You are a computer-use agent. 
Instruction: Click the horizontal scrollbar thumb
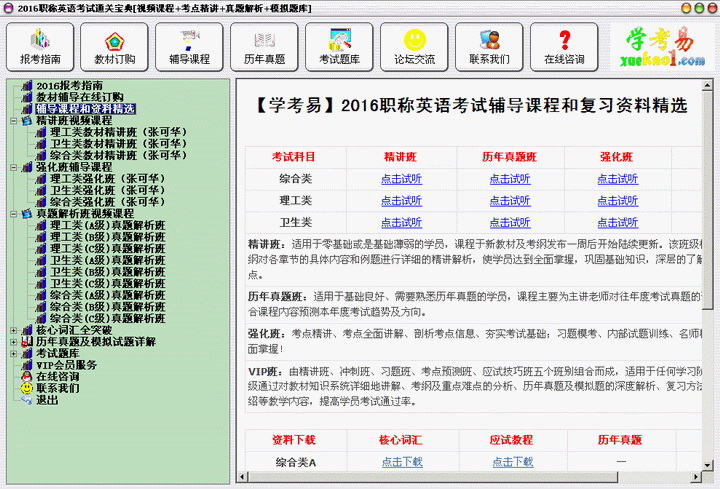pos(433,477)
